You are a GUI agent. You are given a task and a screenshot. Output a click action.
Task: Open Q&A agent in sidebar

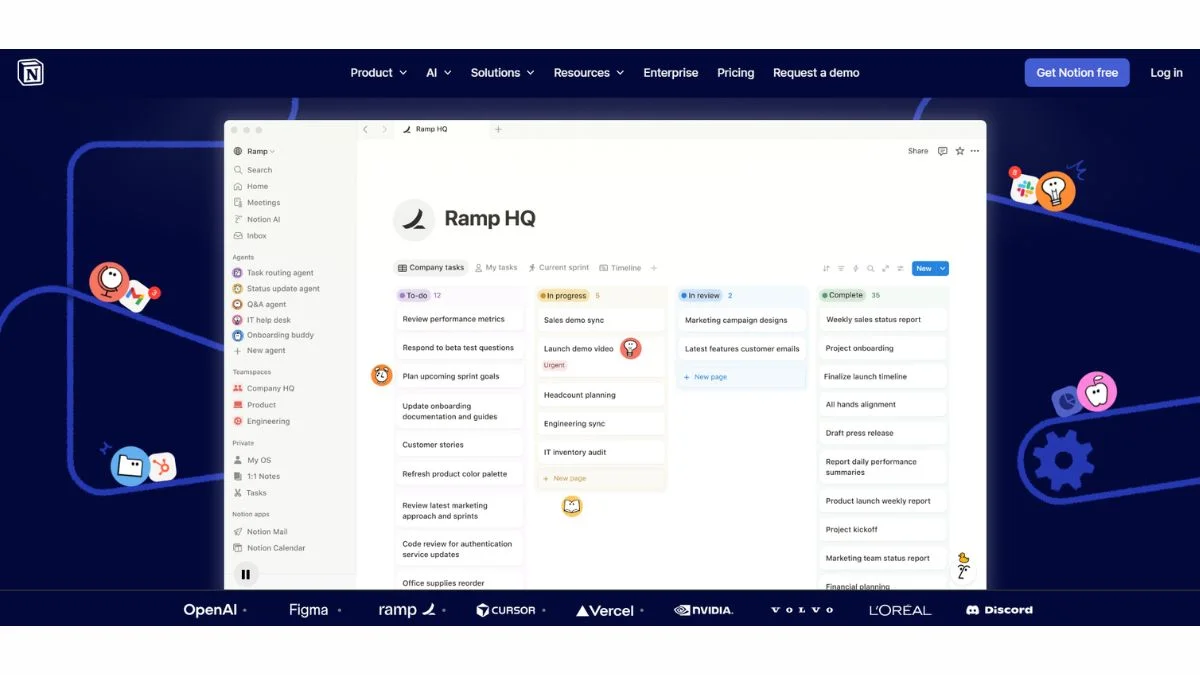point(260,304)
